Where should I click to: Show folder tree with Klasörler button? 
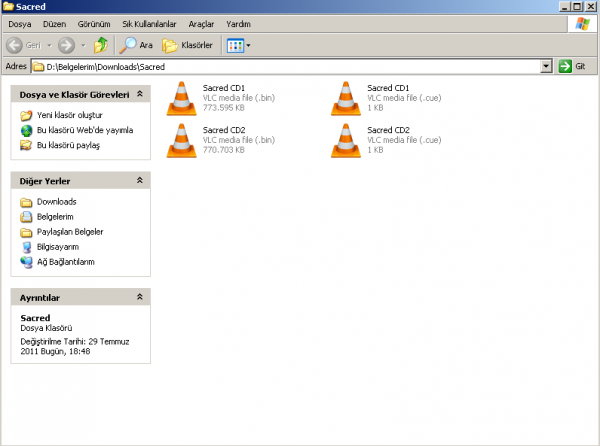[x=187, y=45]
